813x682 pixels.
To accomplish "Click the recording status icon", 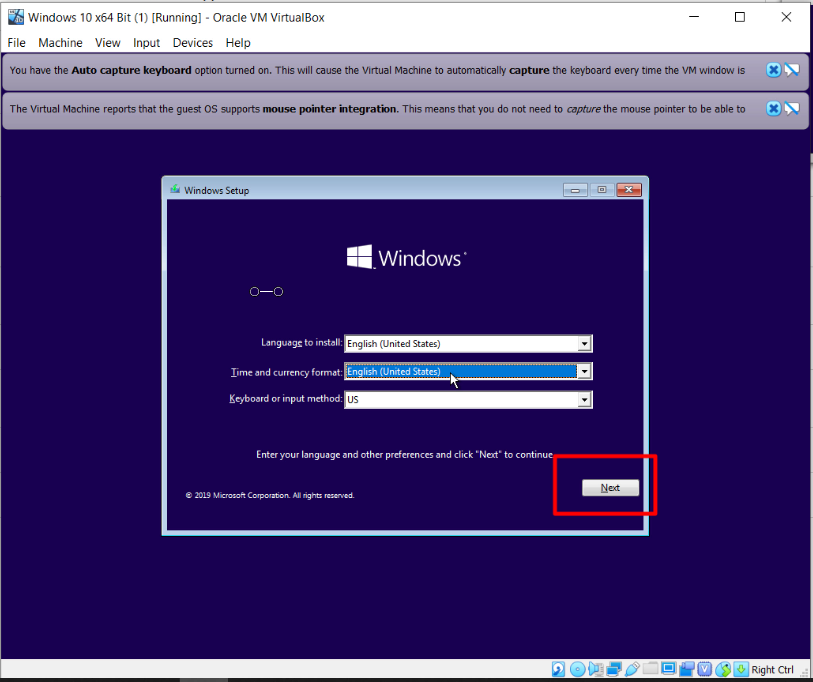I will coord(687,669).
